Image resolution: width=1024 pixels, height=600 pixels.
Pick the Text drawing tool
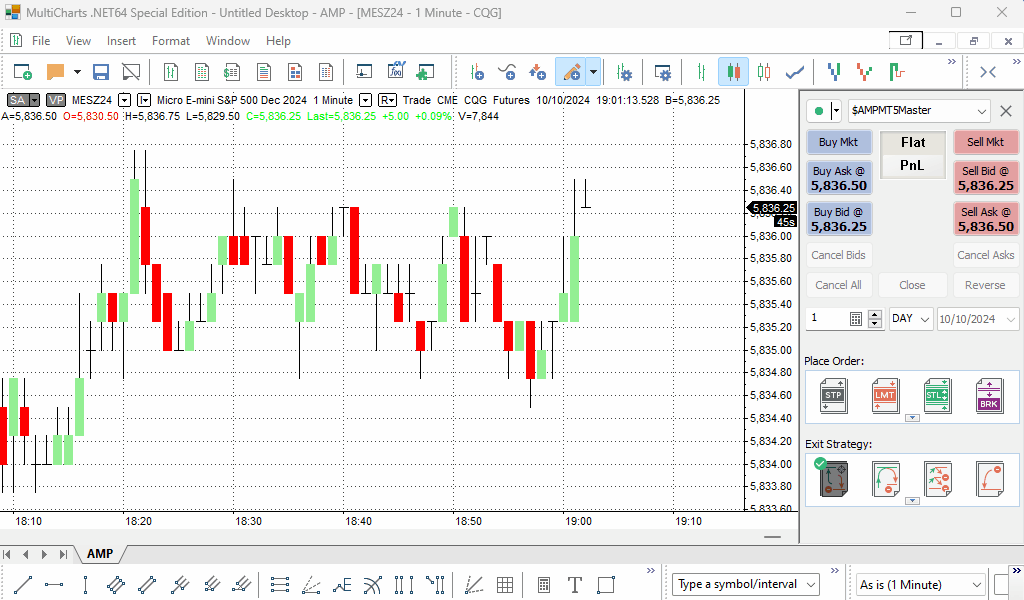pyautogui.click(x=575, y=584)
